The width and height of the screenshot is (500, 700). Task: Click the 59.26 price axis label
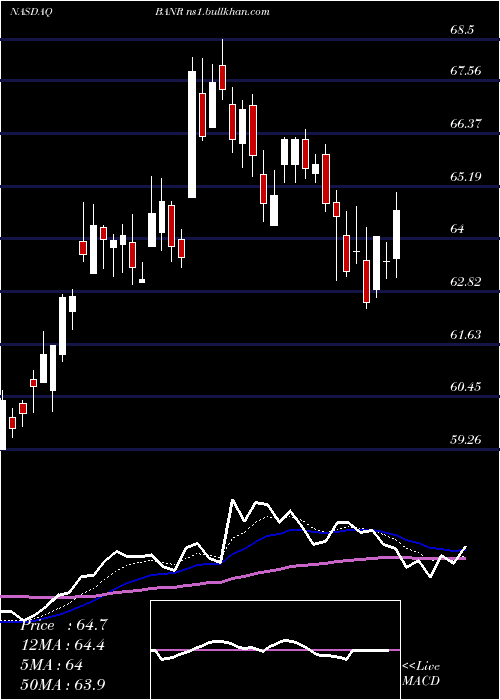(466, 440)
